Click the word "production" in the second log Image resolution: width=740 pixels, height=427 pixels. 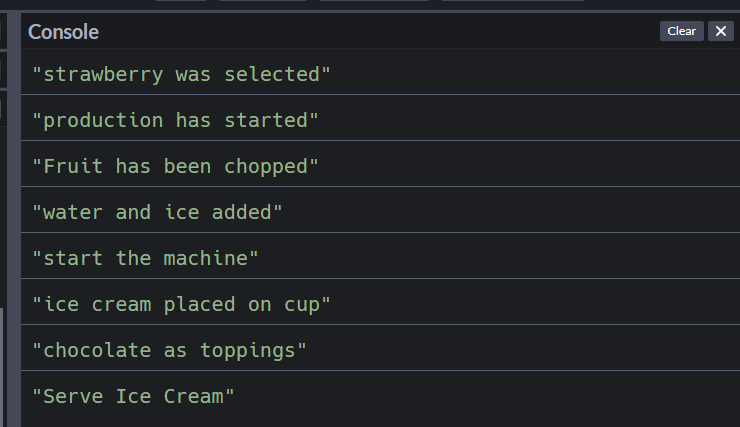(x=103, y=121)
